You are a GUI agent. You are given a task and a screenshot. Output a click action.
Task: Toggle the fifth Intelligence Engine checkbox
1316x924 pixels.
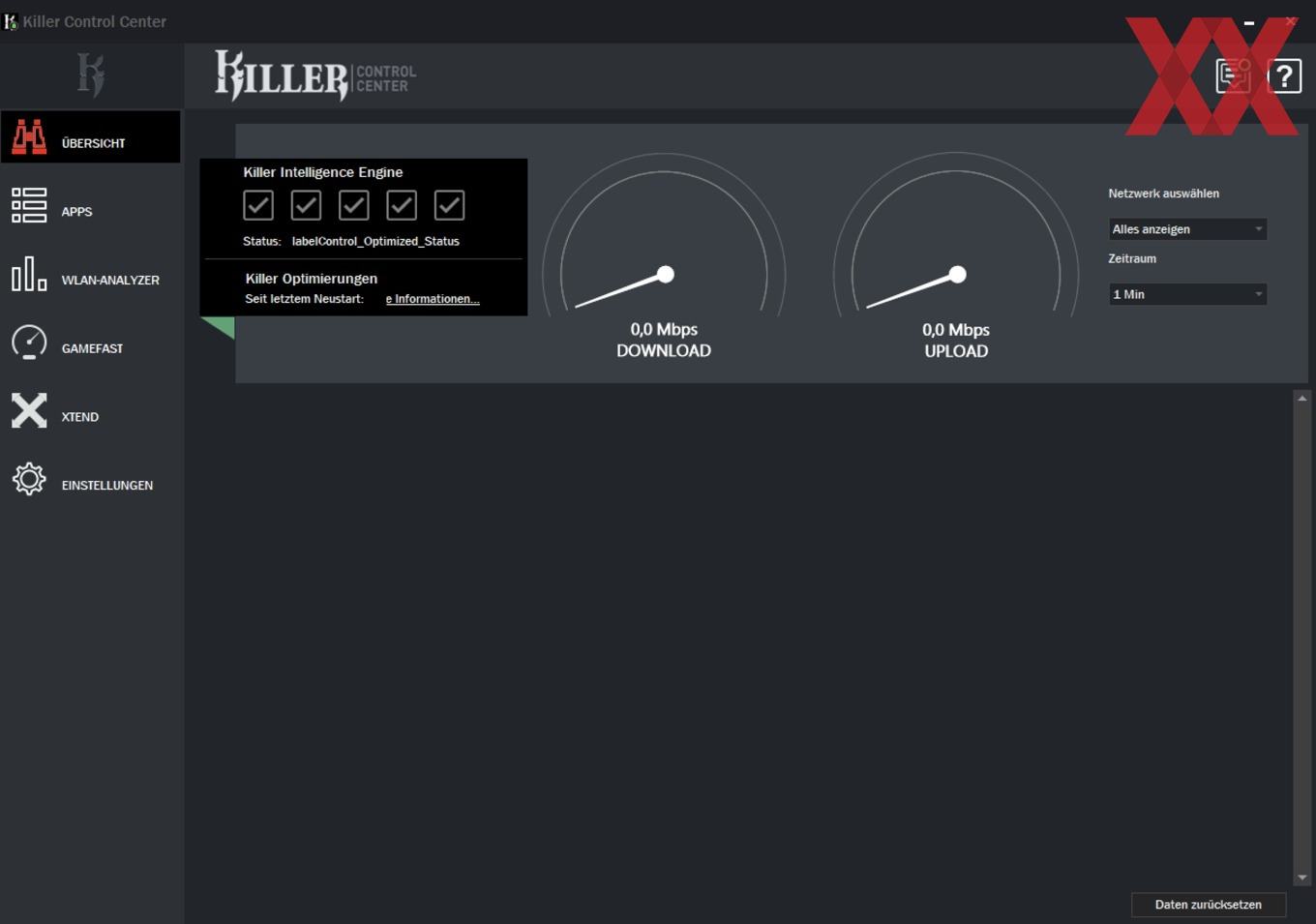pos(449,205)
